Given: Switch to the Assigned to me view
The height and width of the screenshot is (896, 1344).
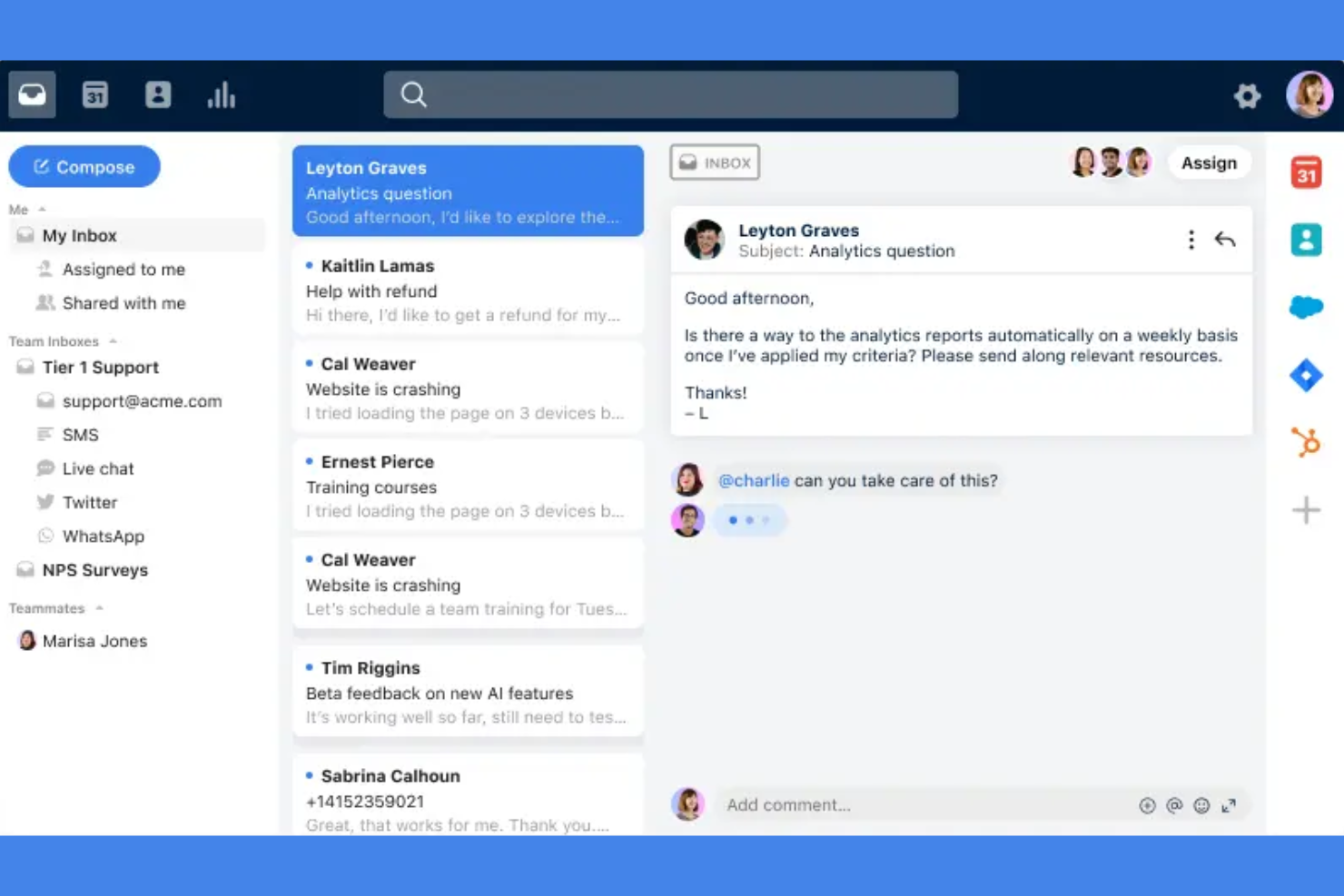Looking at the screenshot, I should click(x=123, y=269).
